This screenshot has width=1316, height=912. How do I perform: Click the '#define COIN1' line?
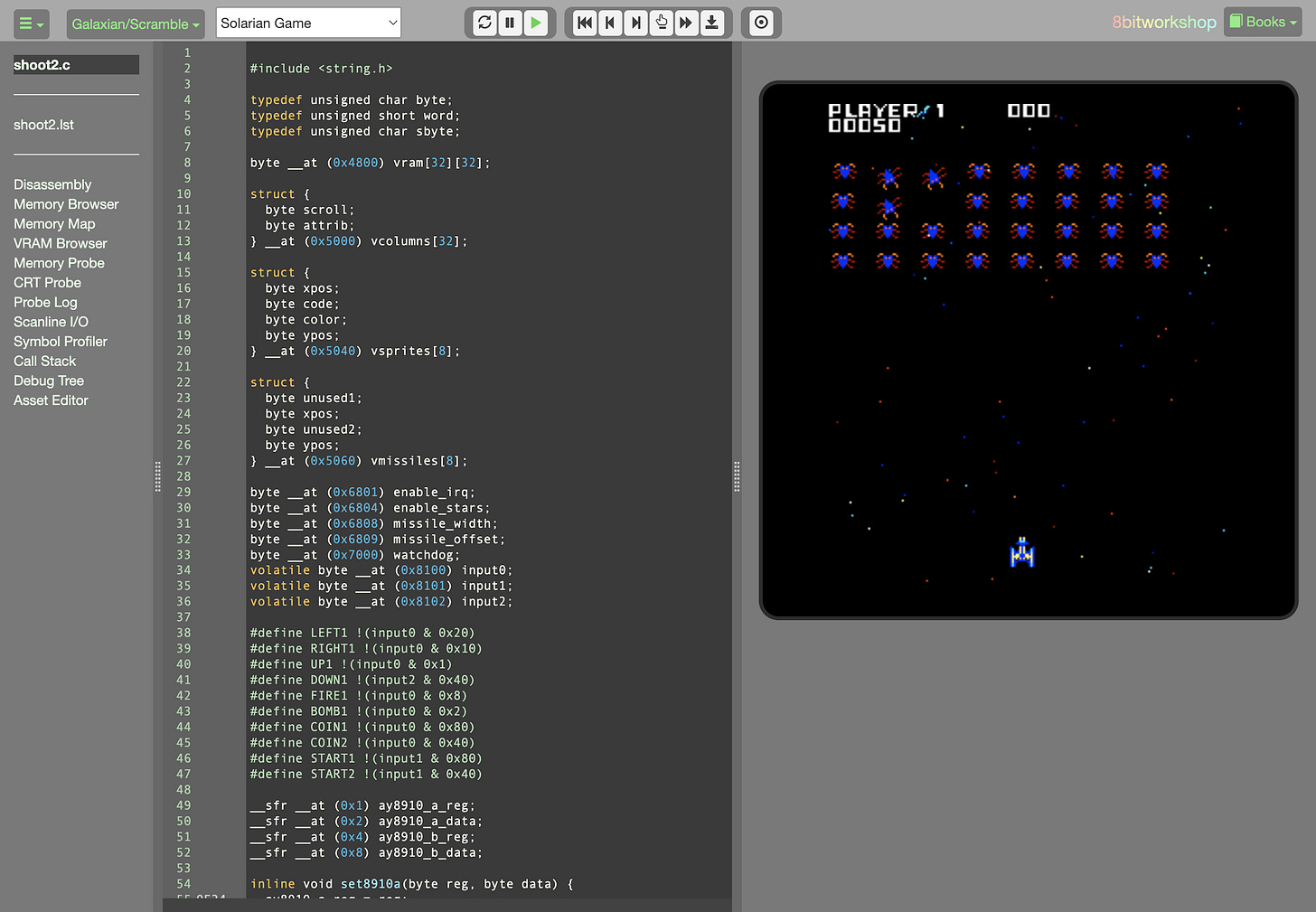[362, 727]
